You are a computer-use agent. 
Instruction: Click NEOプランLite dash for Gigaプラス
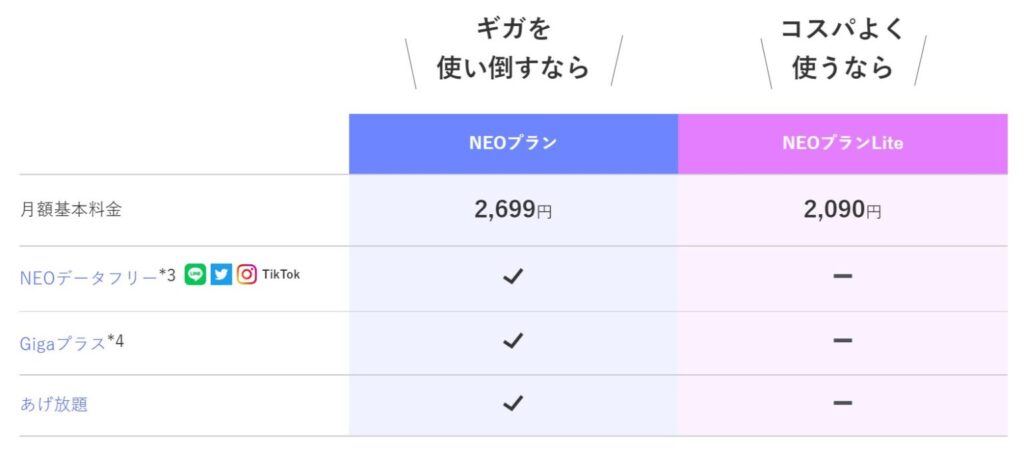click(x=842, y=341)
